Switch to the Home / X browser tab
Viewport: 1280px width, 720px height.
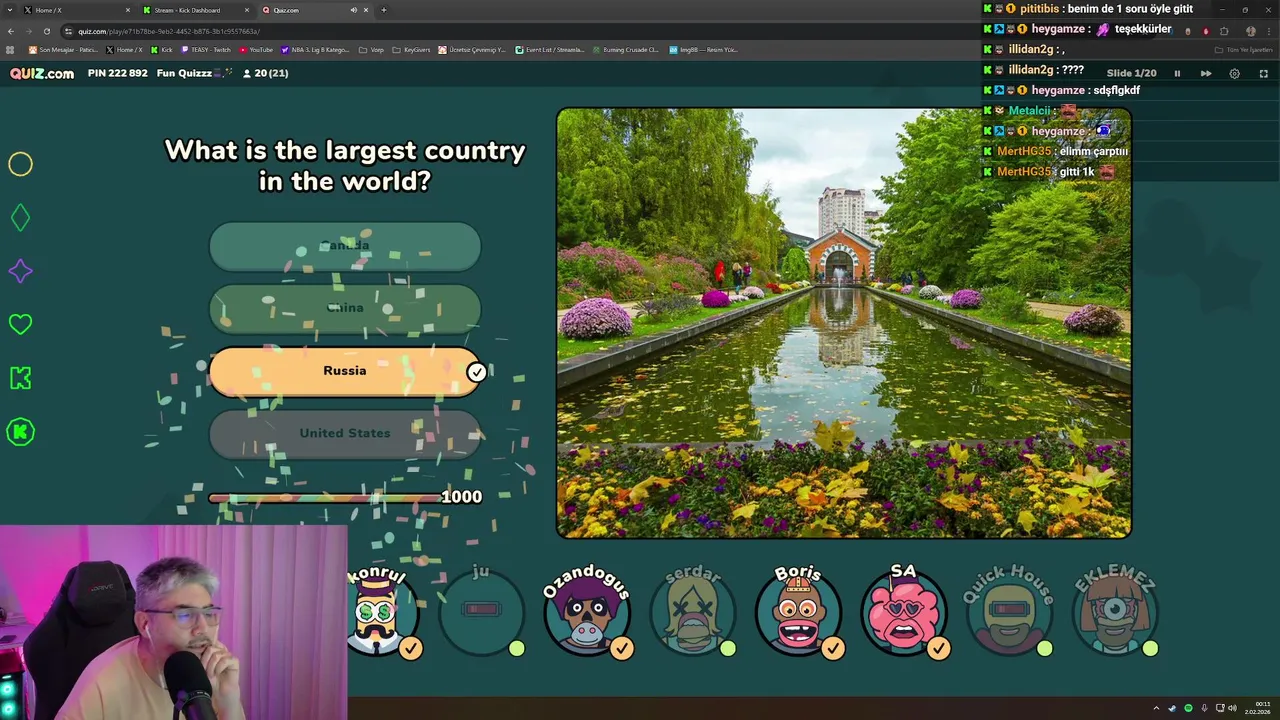click(x=75, y=10)
